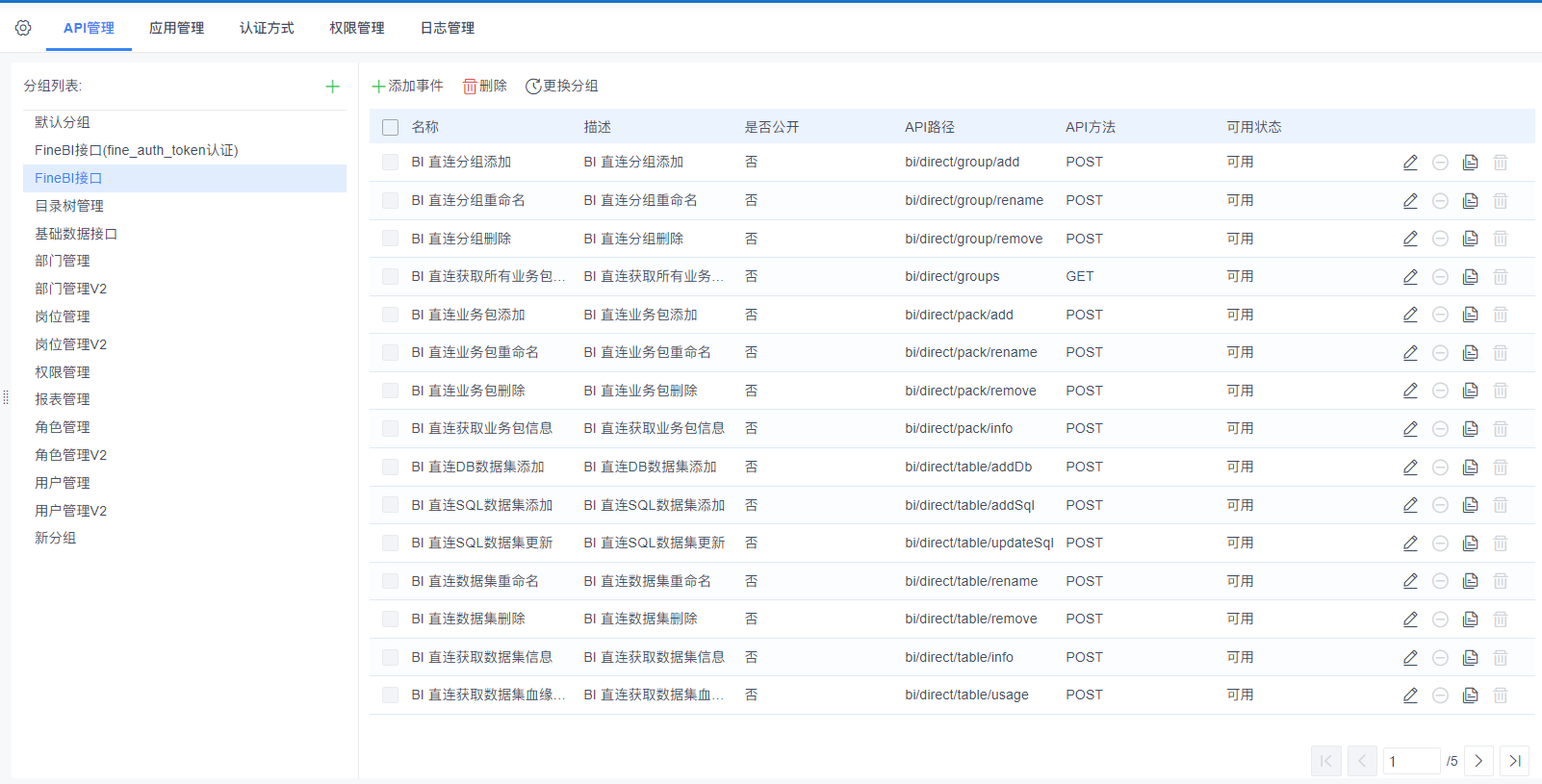Check the BI 直连DB数据集添加 row checkbox
Image resolution: width=1542 pixels, height=784 pixels.
click(x=390, y=467)
